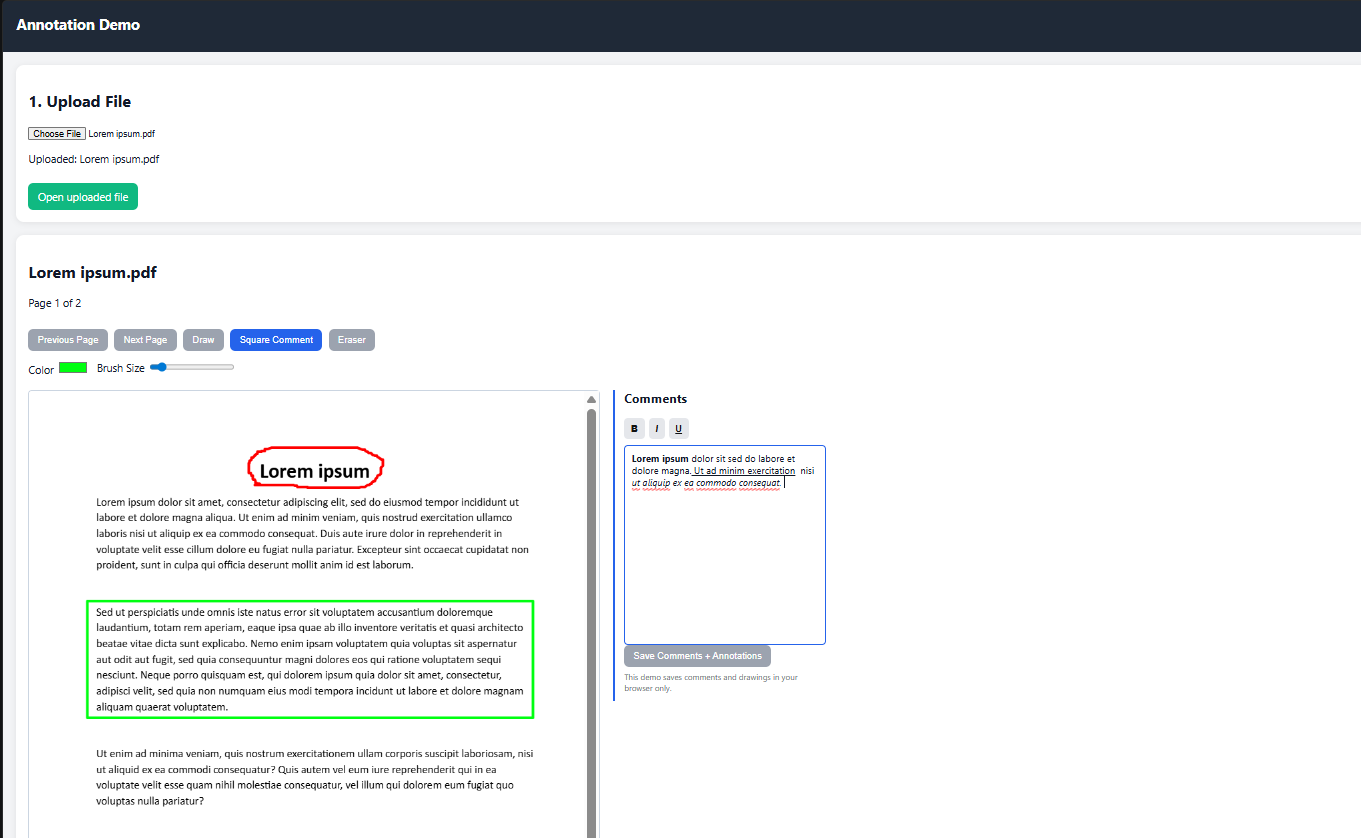Click the green-boxed Sed ut perspiciatis paragraph

pos(310,659)
